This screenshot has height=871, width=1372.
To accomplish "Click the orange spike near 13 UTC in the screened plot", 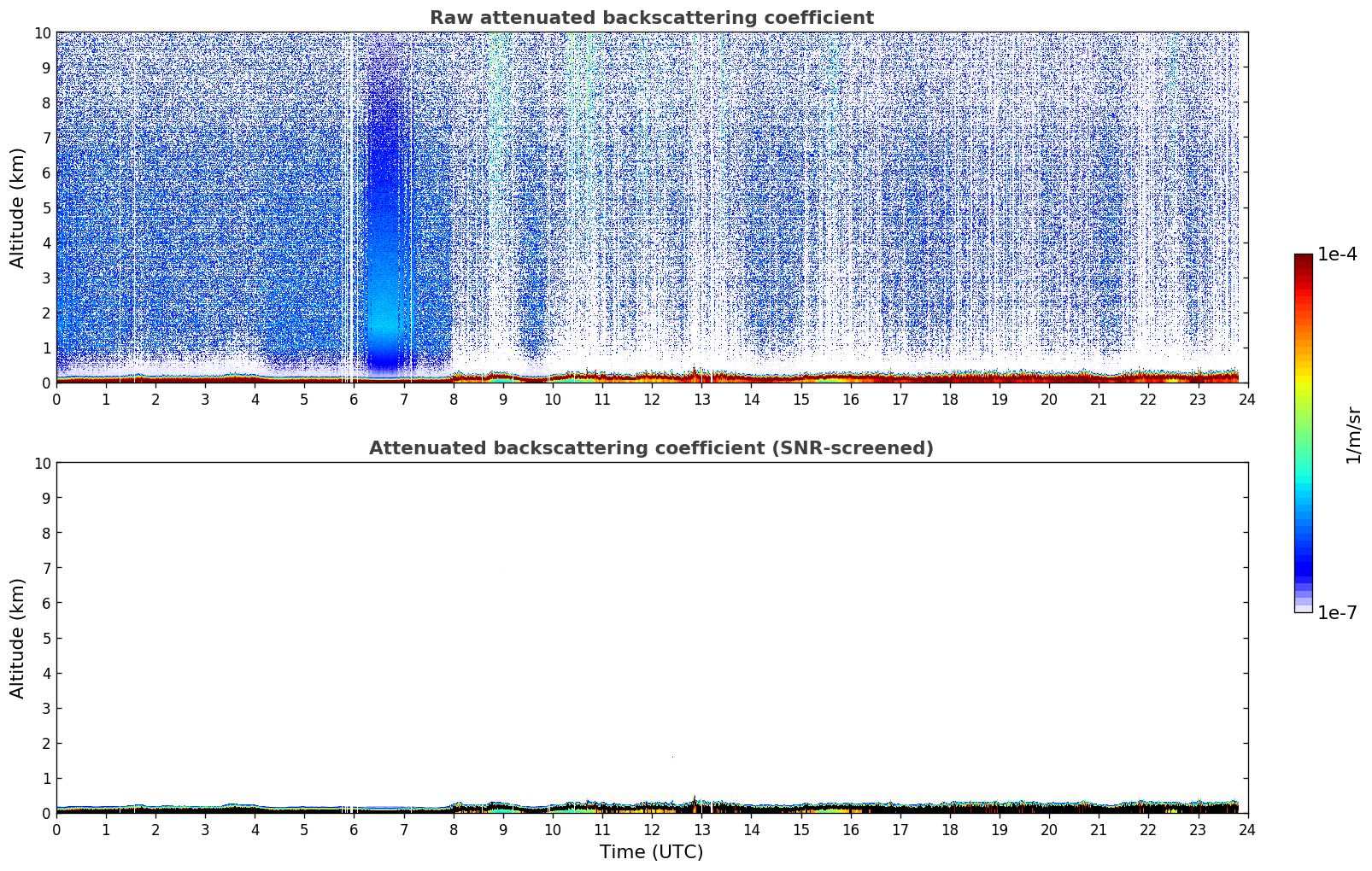I will coord(694,801).
